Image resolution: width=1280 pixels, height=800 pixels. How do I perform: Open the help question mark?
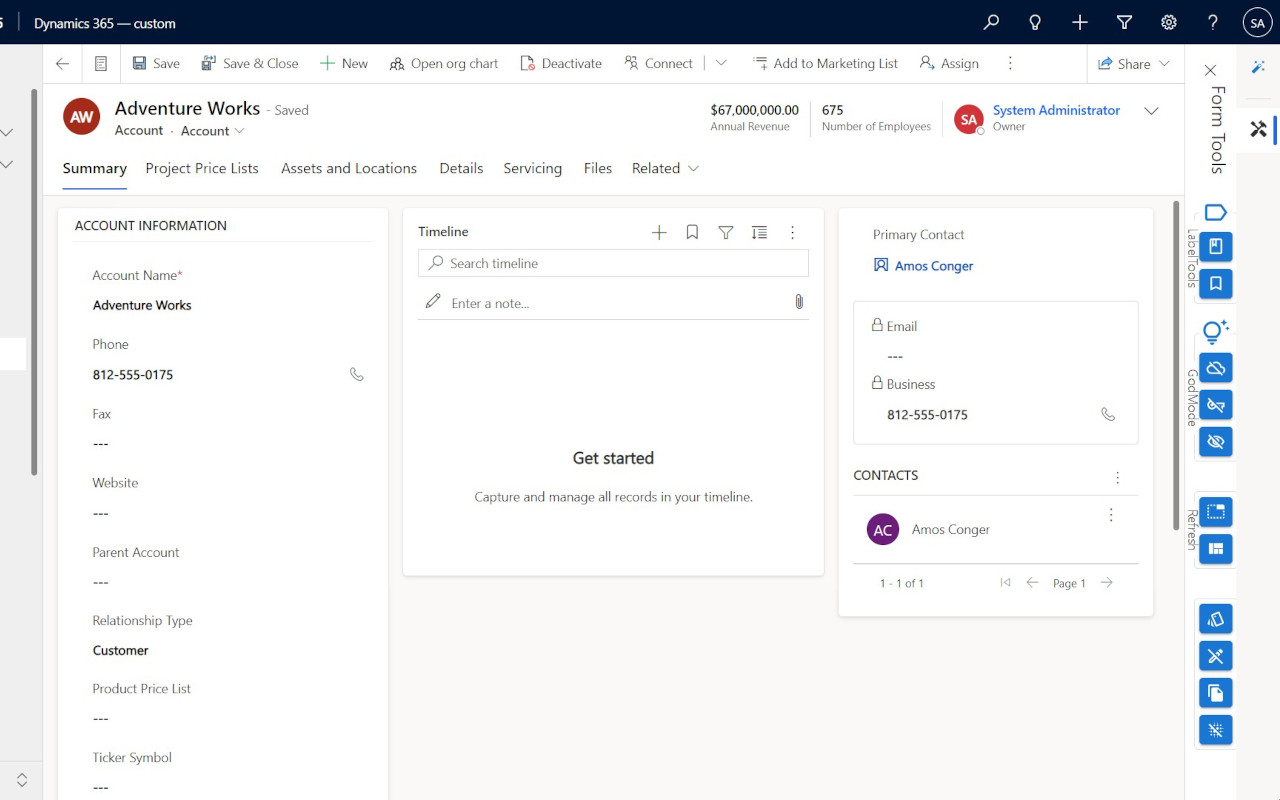1213,22
